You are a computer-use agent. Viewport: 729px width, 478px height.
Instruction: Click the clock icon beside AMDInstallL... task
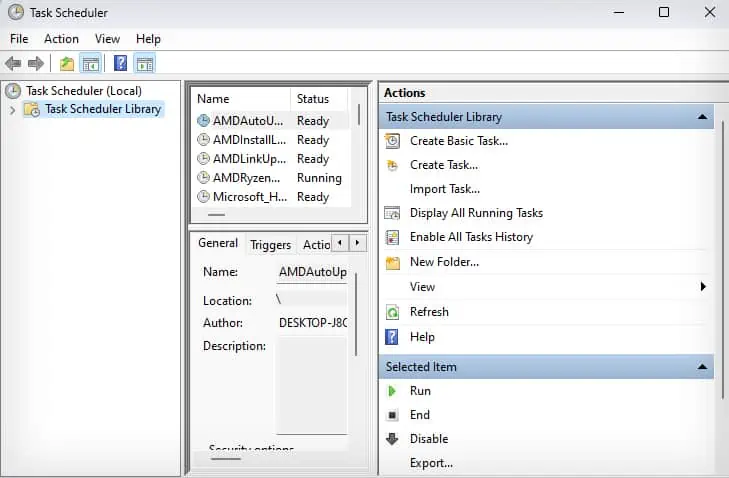coord(203,139)
